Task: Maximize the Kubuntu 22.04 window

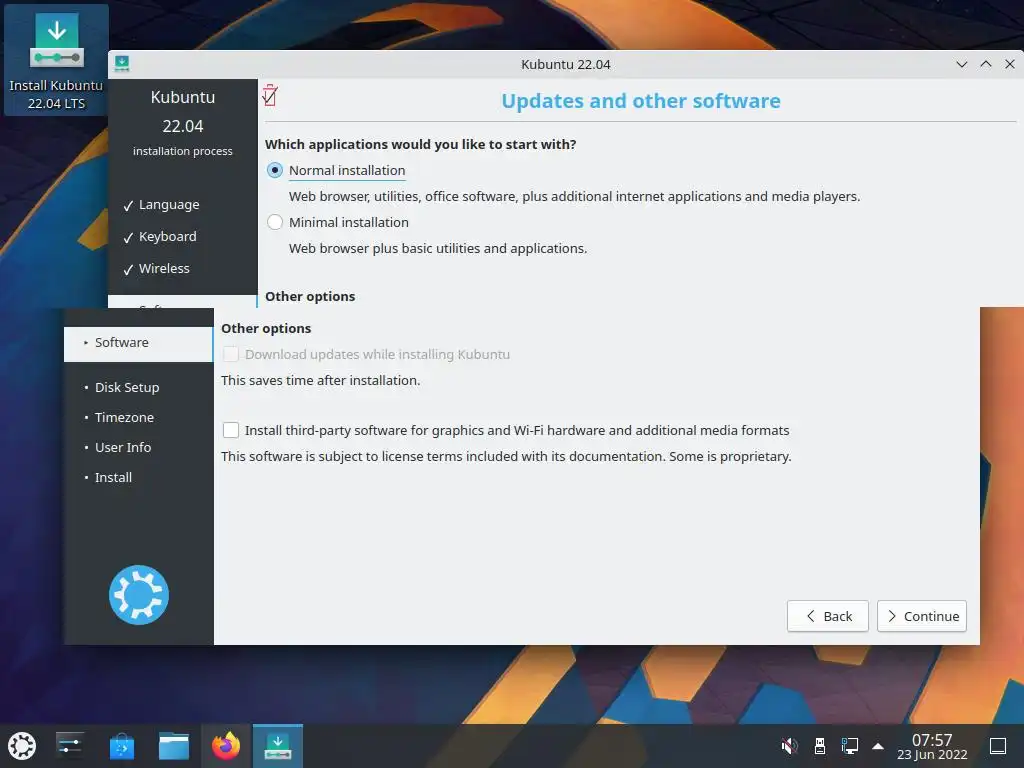Action: coord(985,64)
